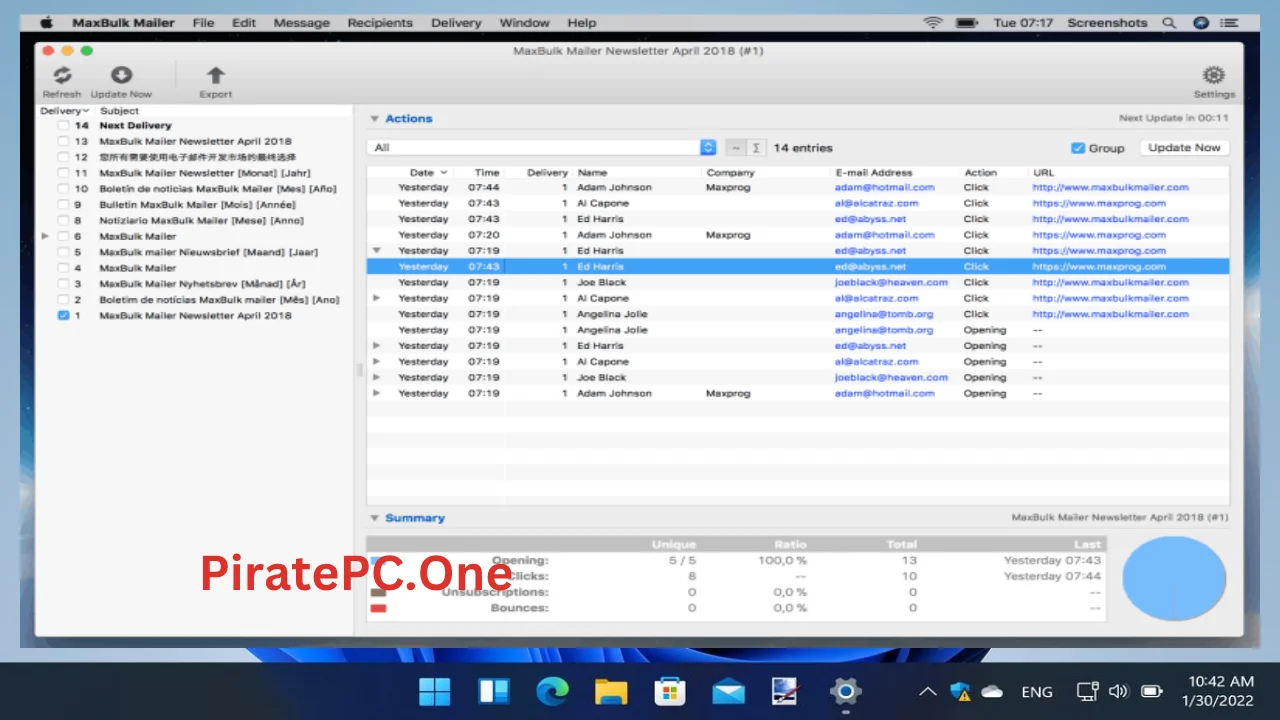The height and width of the screenshot is (720, 1280).
Task: Click the Windows Security shield tray icon
Action: [x=961, y=691]
